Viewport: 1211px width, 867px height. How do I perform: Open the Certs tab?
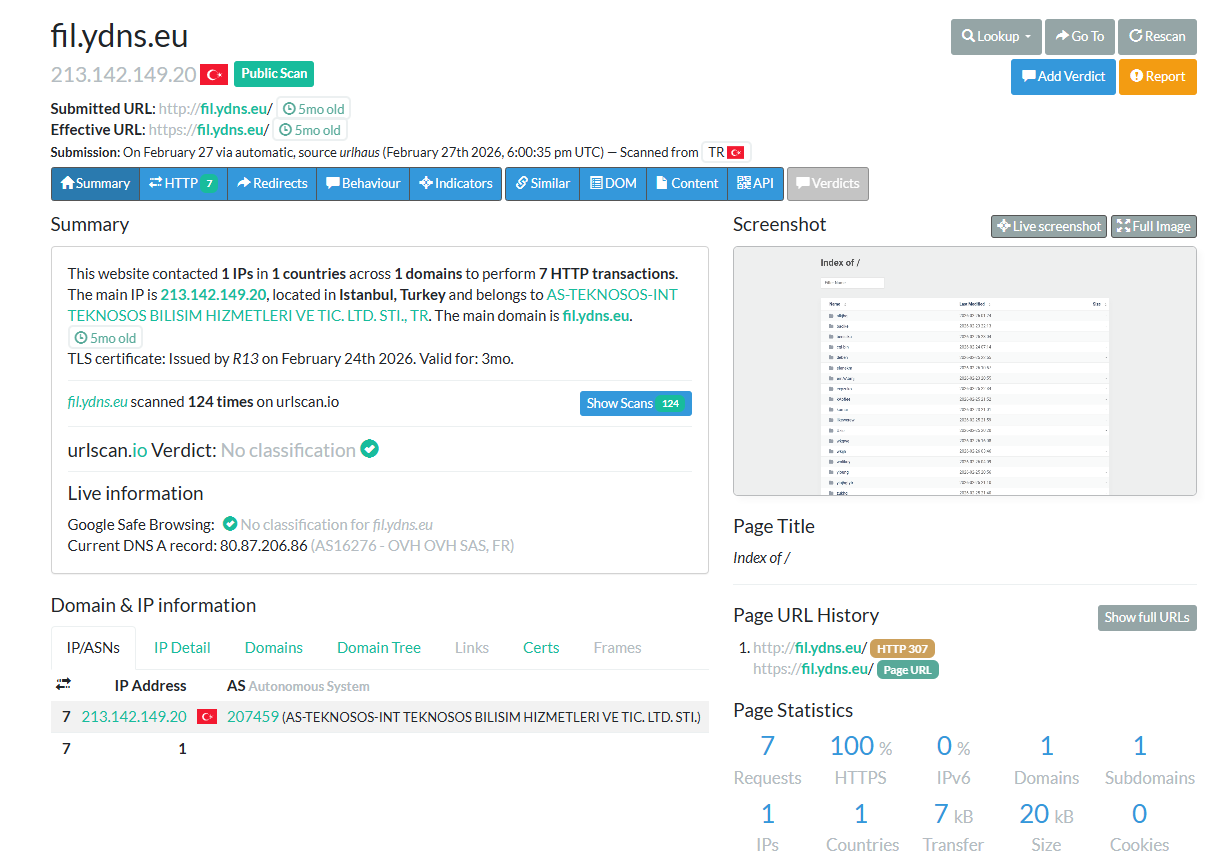pos(541,647)
